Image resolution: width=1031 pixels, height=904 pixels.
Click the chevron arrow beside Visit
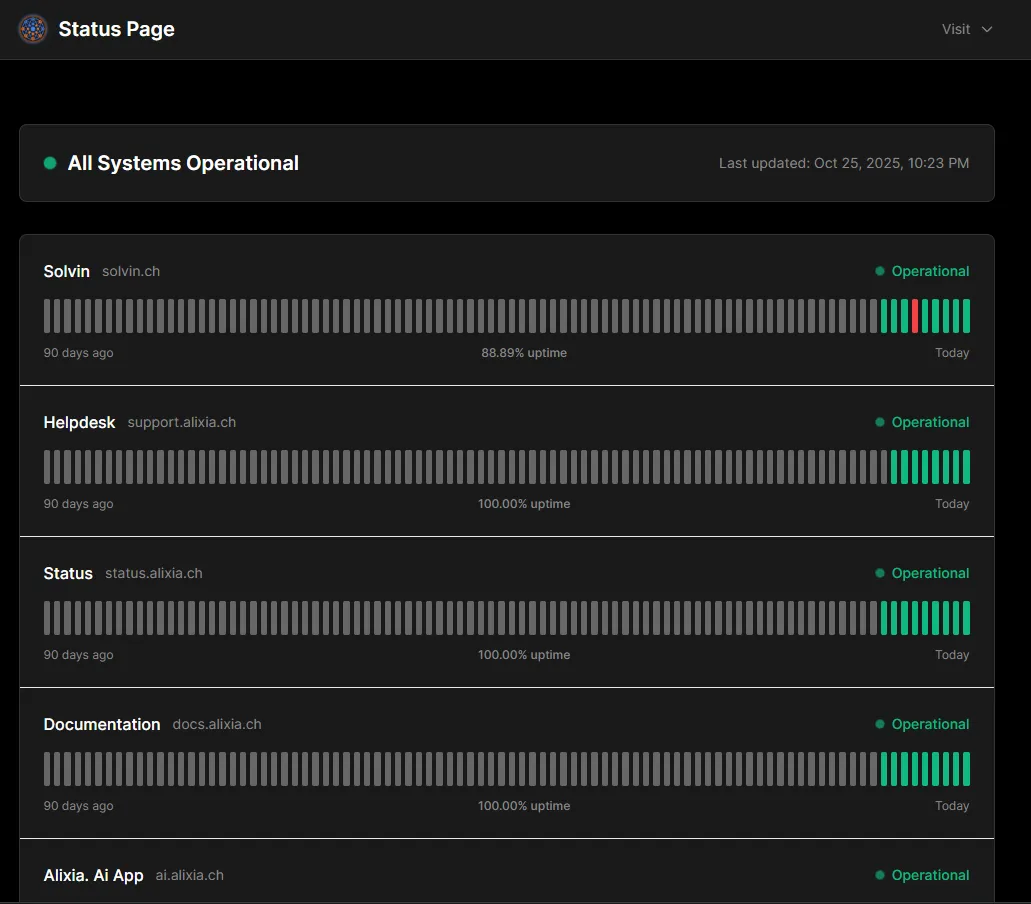987,30
